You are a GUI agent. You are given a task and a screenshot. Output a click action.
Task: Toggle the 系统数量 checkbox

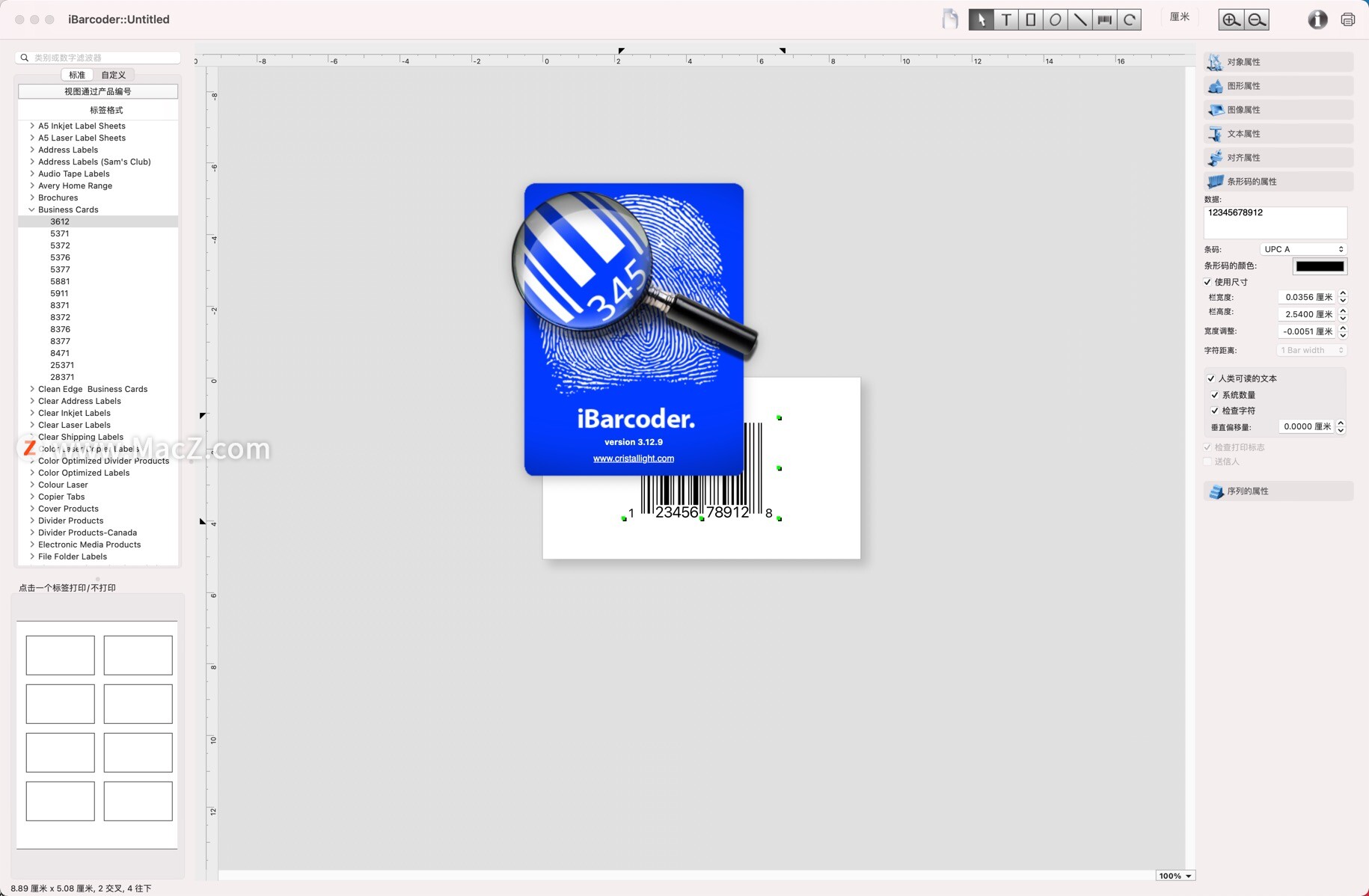coord(1215,395)
